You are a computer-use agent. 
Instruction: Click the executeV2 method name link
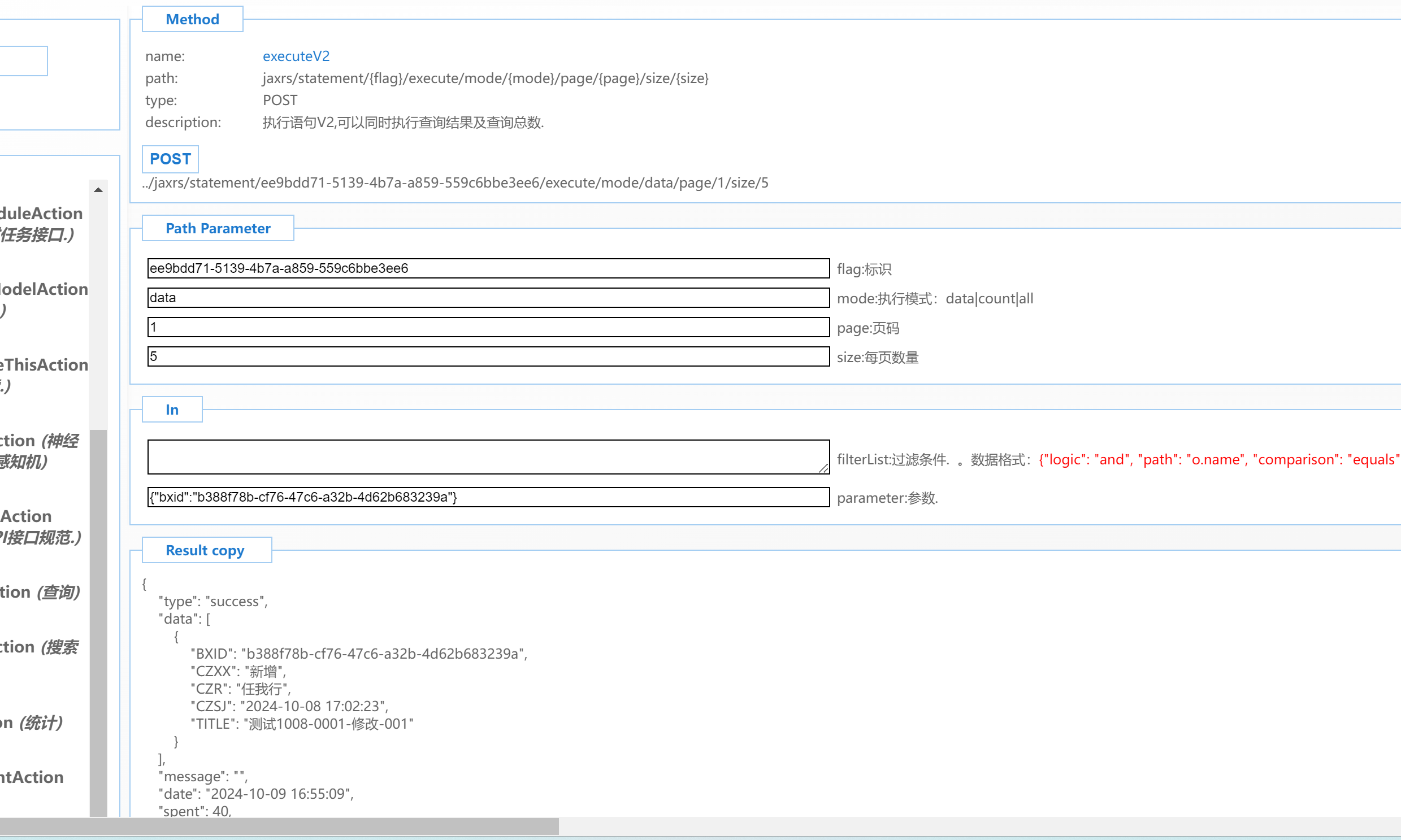tap(296, 56)
